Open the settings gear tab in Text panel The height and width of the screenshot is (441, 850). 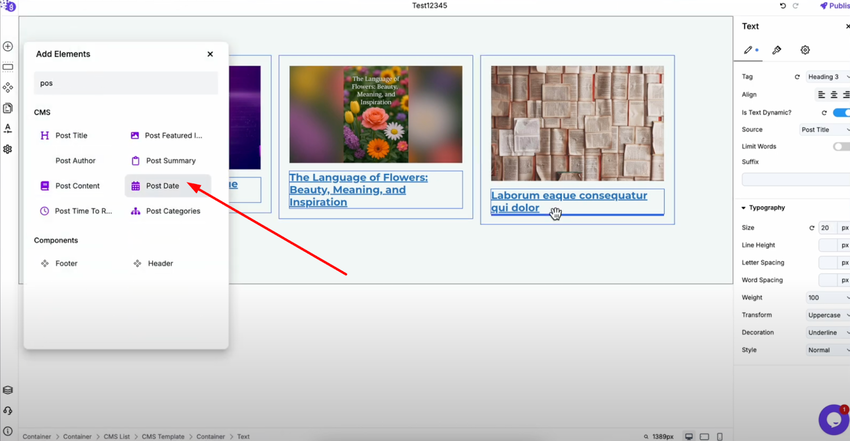[805, 50]
